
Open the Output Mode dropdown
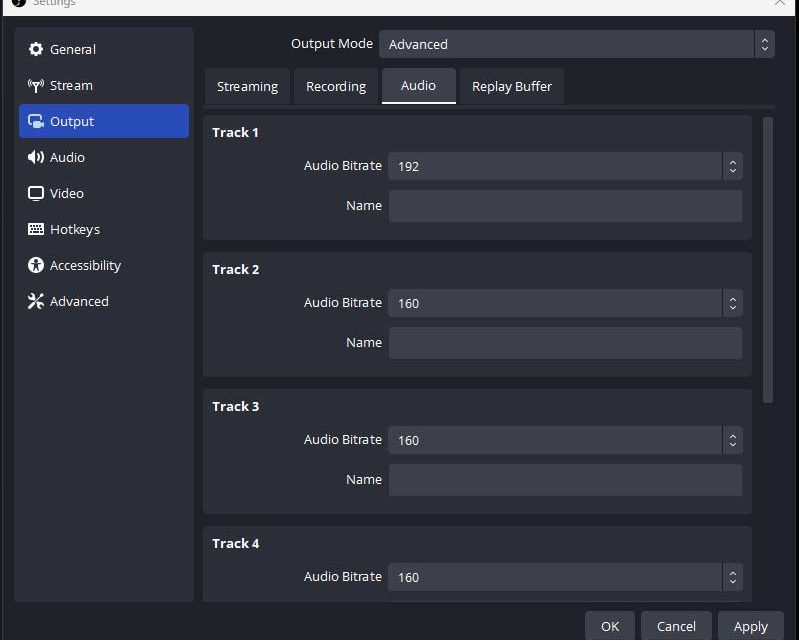tap(577, 44)
